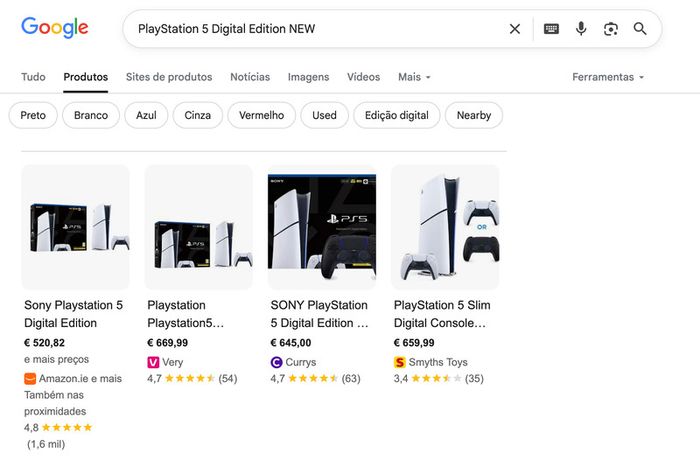Switch to the Notícias tab
700x459 pixels.
250,77
